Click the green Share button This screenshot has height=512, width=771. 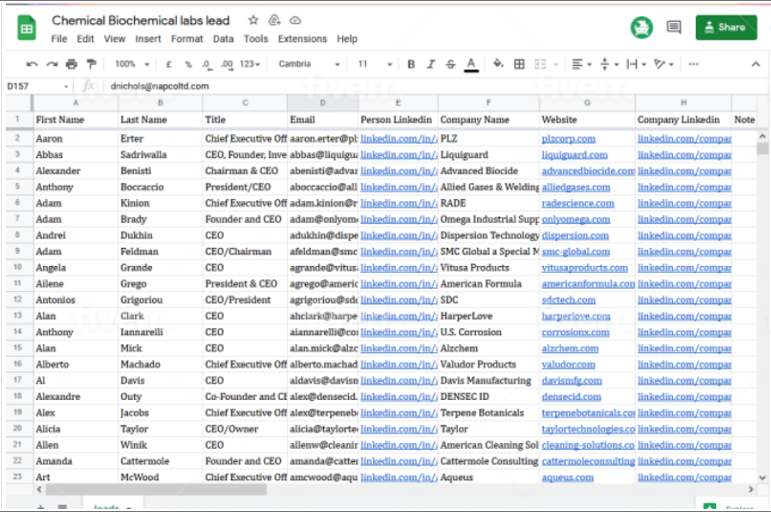pos(726,27)
